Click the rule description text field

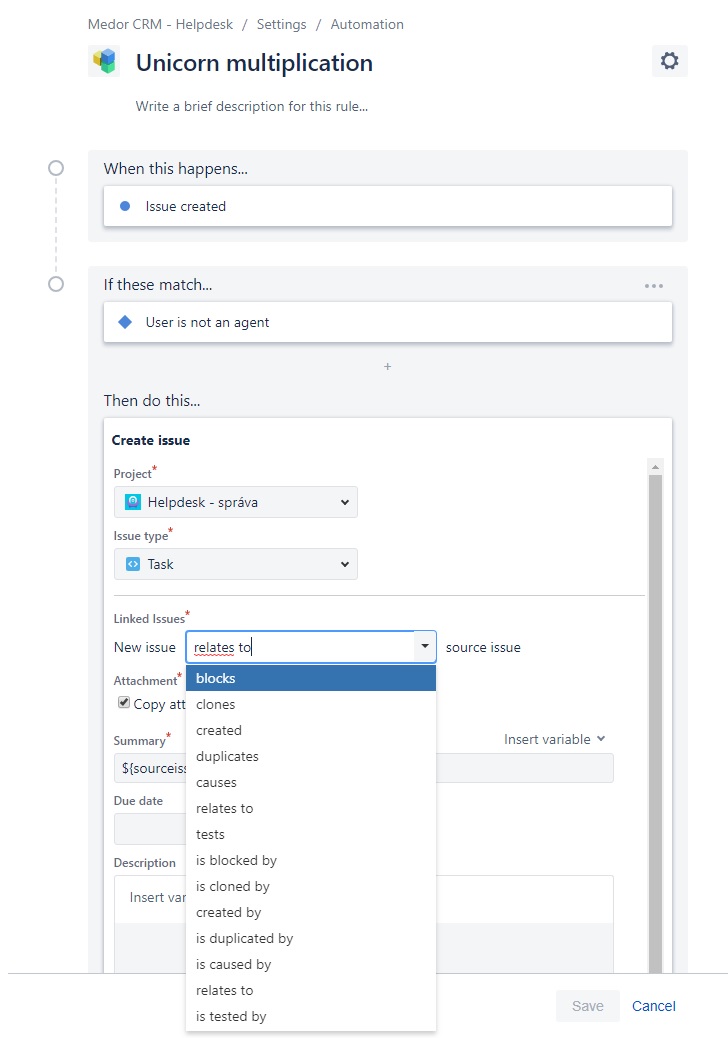(251, 107)
